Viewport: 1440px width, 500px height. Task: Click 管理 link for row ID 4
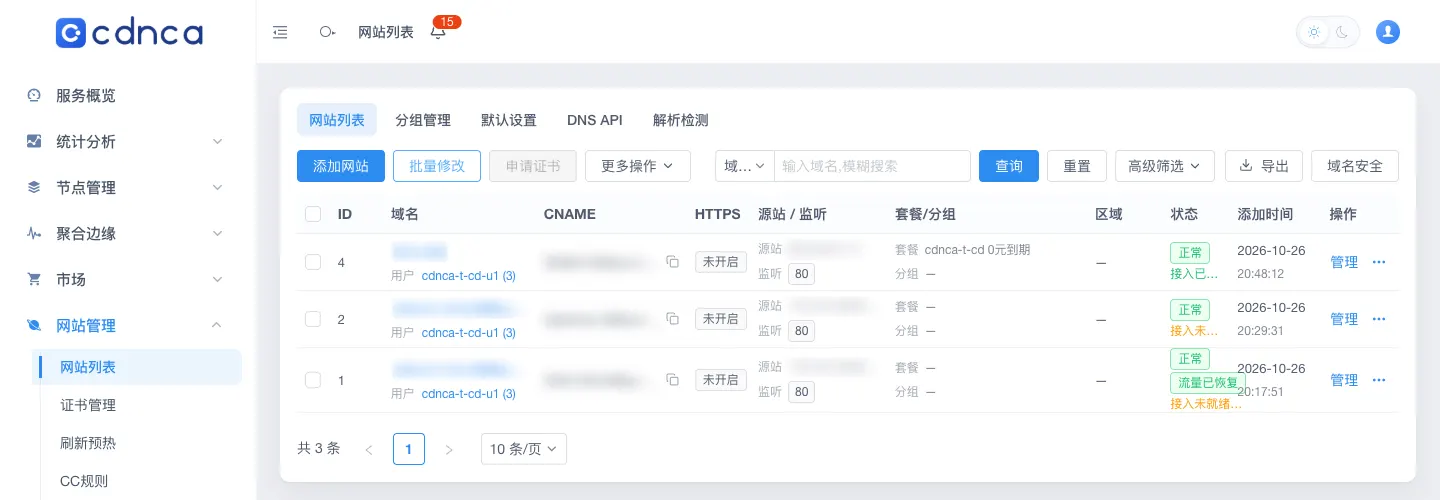(1344, 262)
